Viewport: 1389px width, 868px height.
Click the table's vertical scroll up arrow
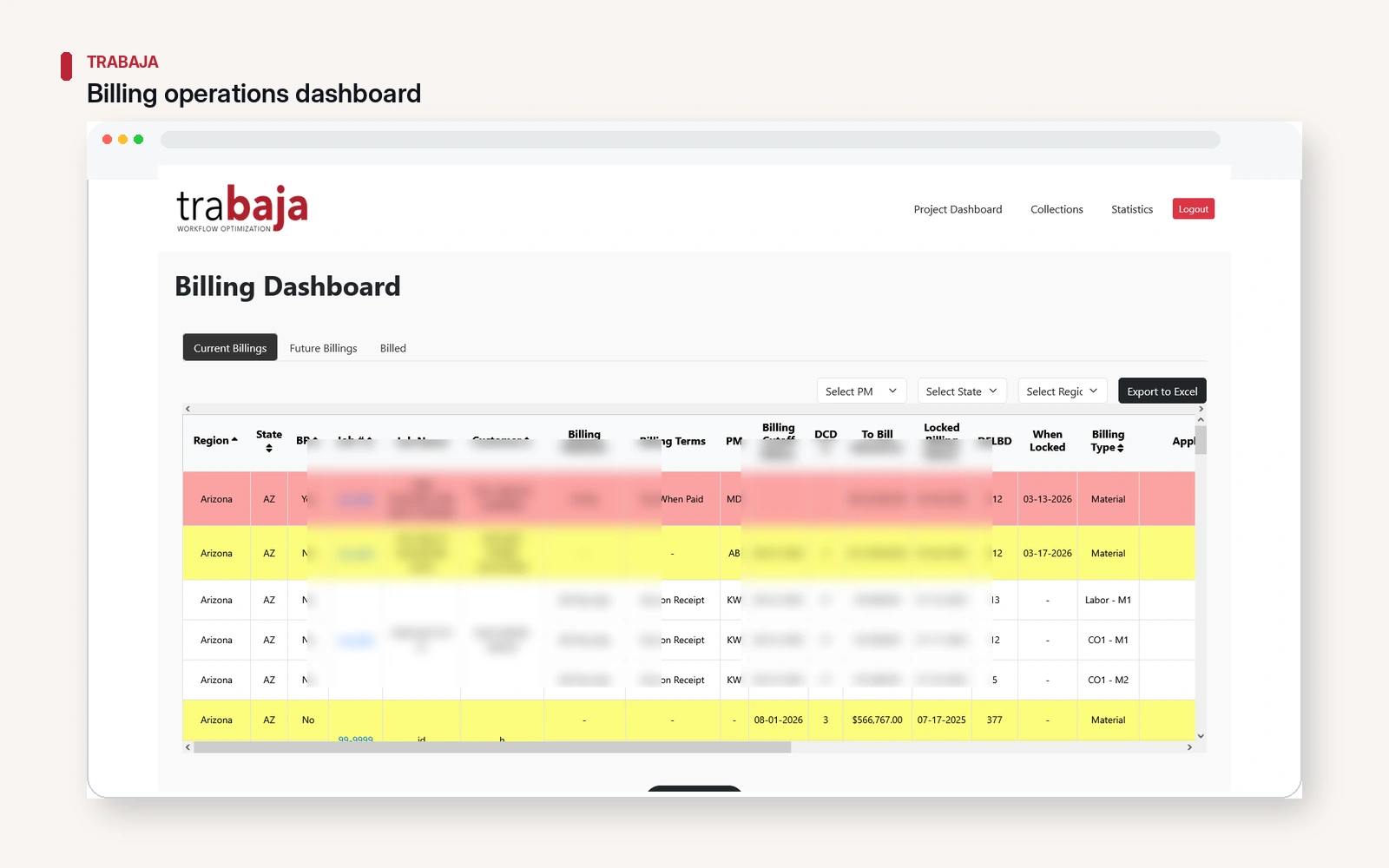click(x=1201, y=420)
